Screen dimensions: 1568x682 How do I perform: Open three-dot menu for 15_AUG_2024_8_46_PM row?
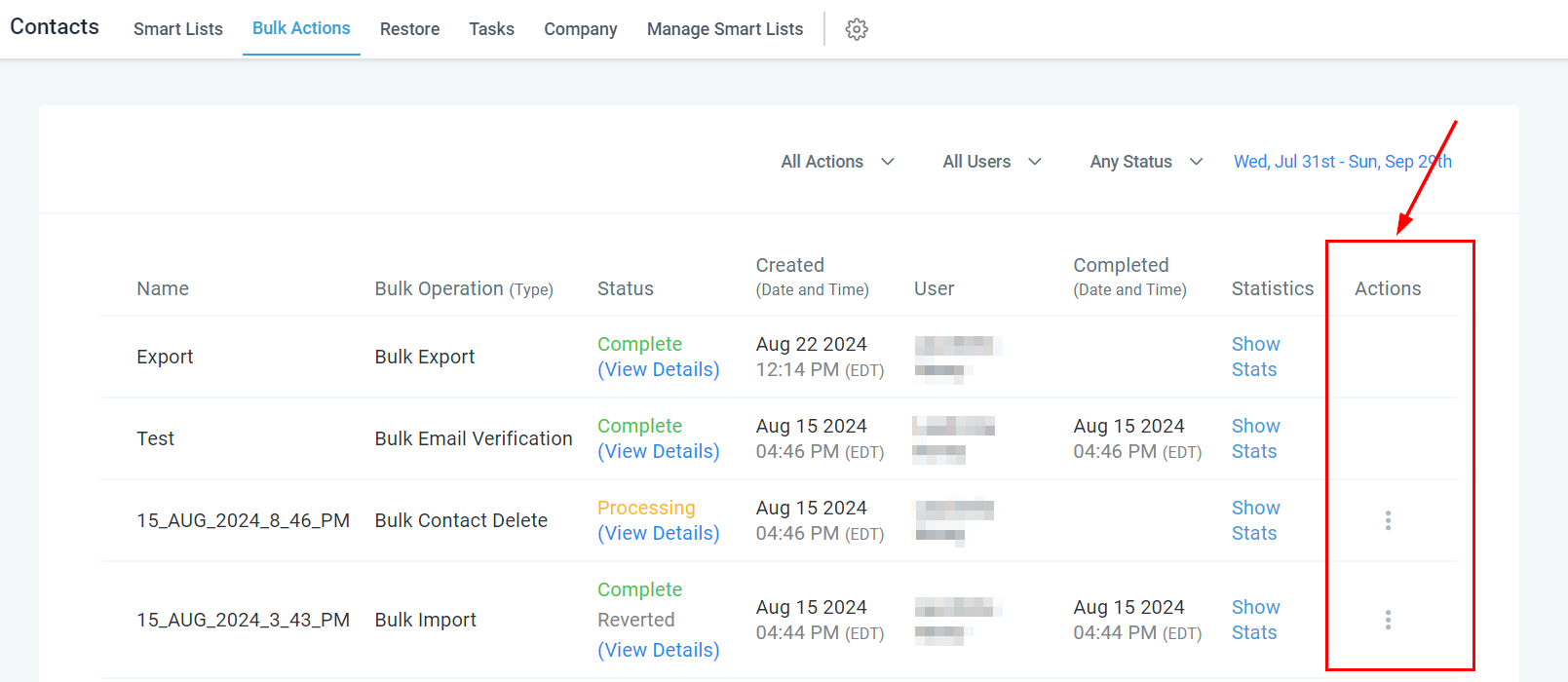click(1388, 520)
